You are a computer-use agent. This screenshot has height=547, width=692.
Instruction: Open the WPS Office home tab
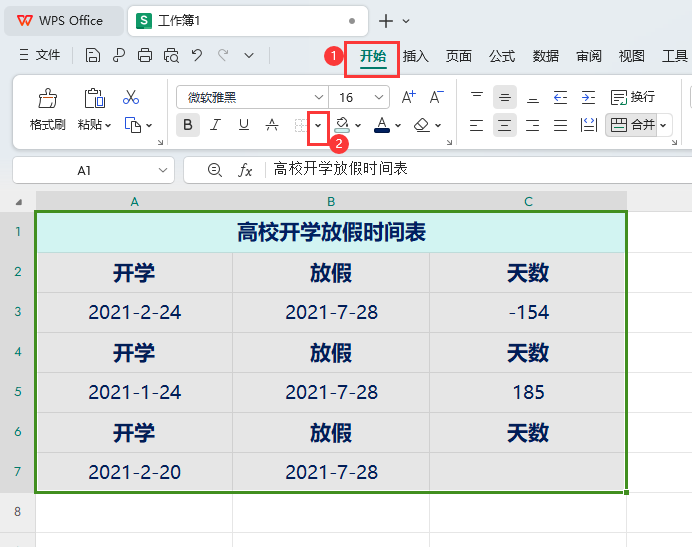[64, 21]
